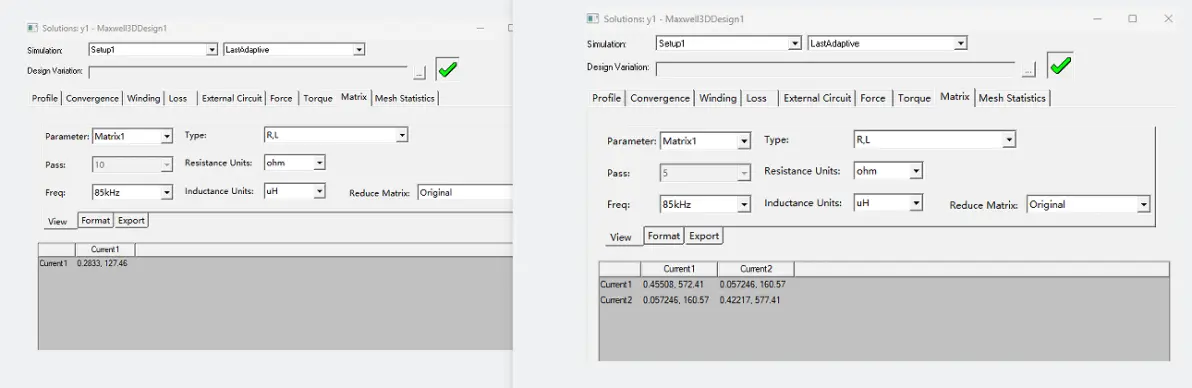1192x388 pixels.
Task: Select cell 0.2833, 127.46 in left table
Action: (103, 263)
